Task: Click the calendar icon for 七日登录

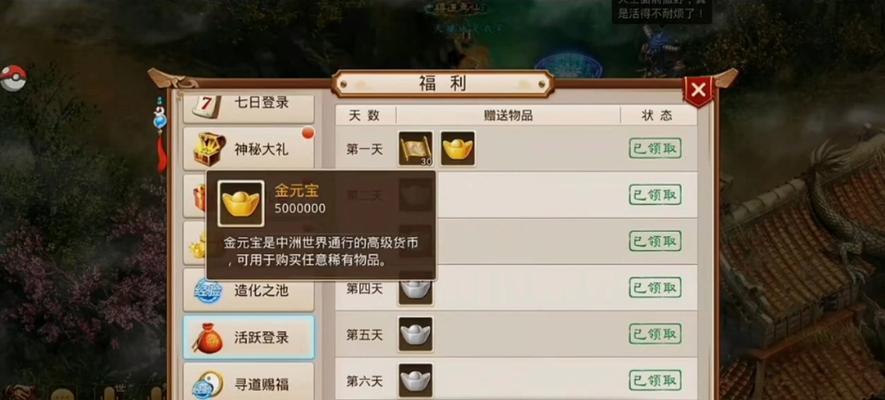Action: (207, 104)
